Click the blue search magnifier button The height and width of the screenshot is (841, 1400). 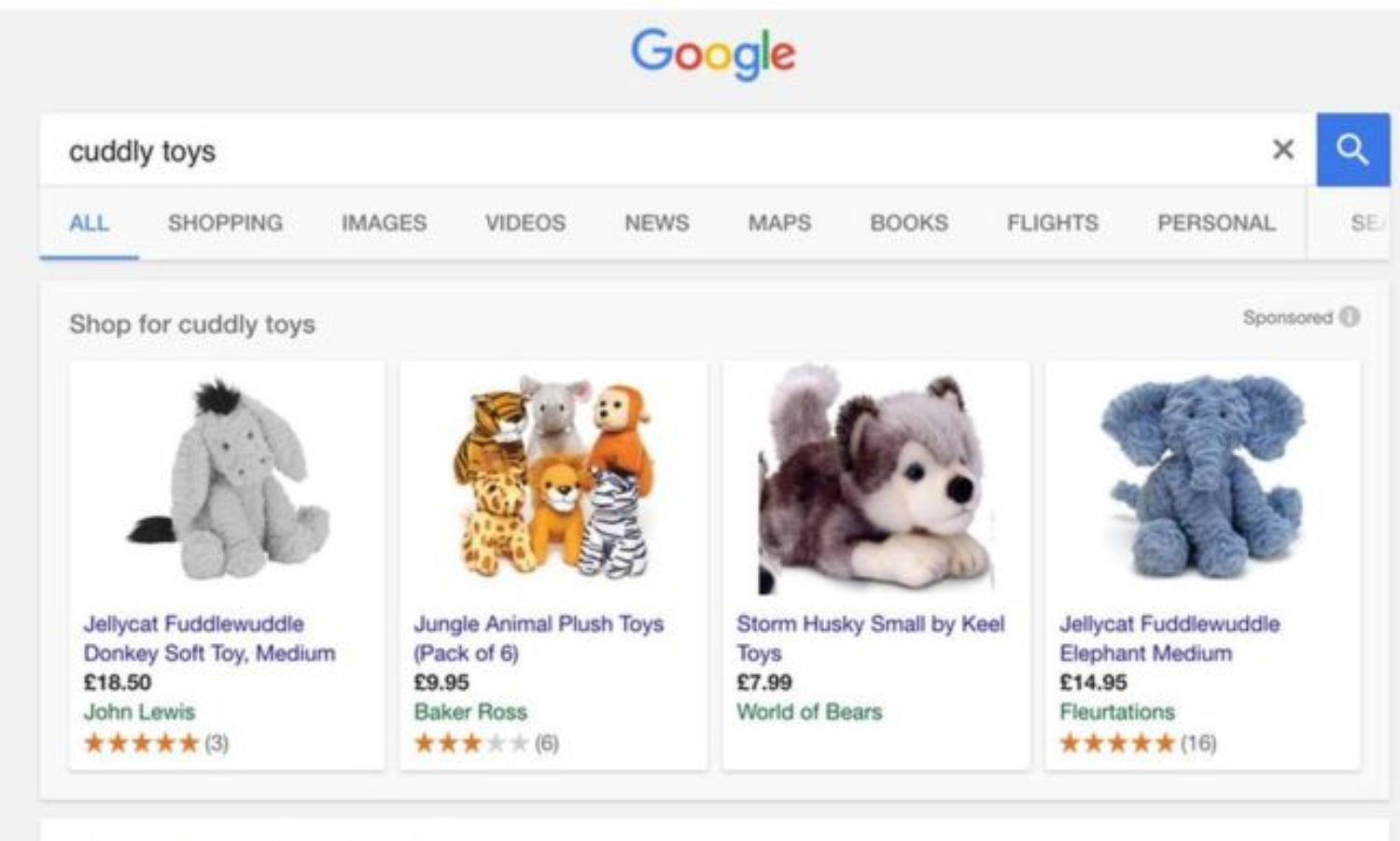[1352, 149]
